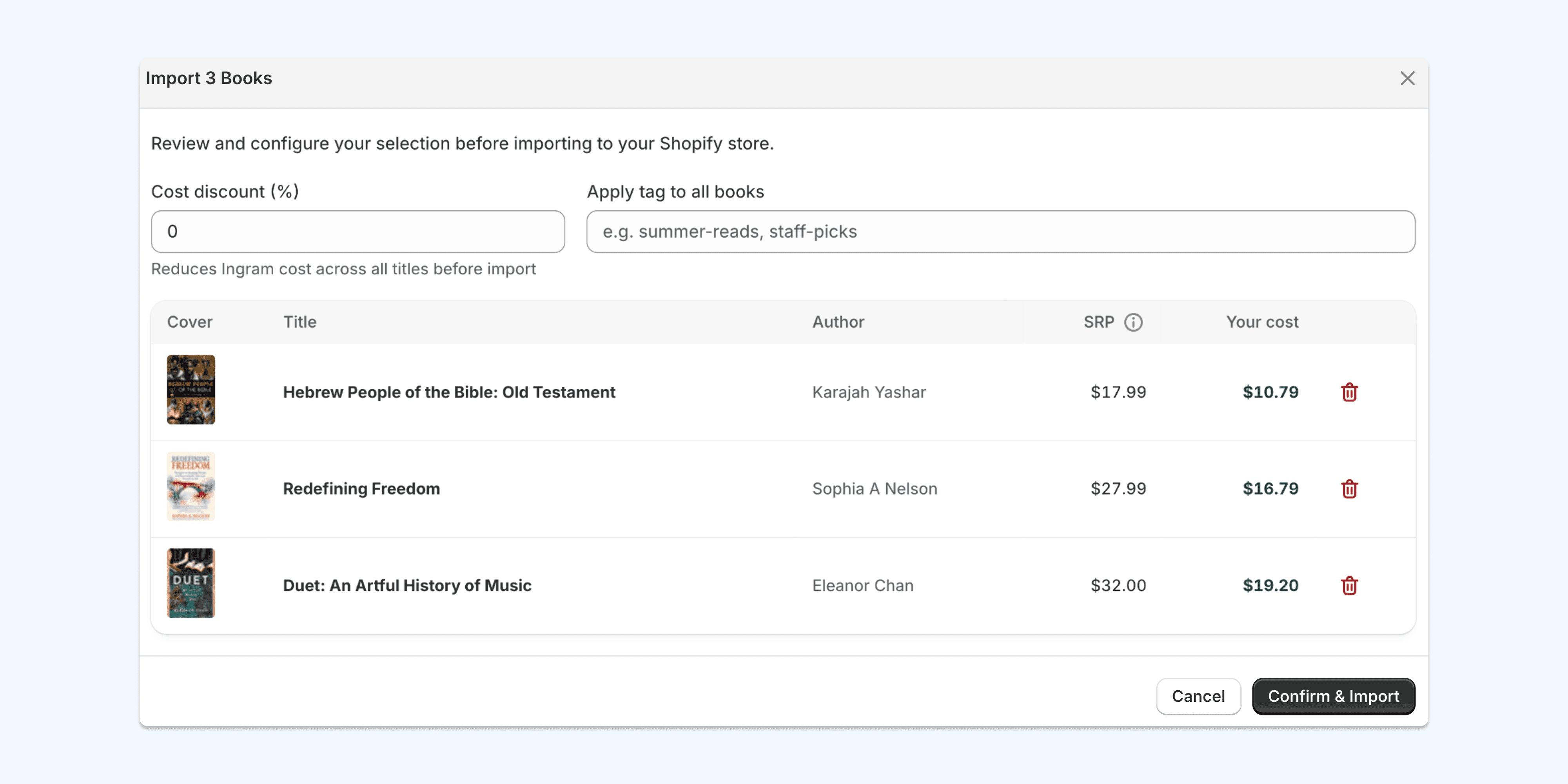Delete Duet: An Artful History of Music

pos(1350,586)
